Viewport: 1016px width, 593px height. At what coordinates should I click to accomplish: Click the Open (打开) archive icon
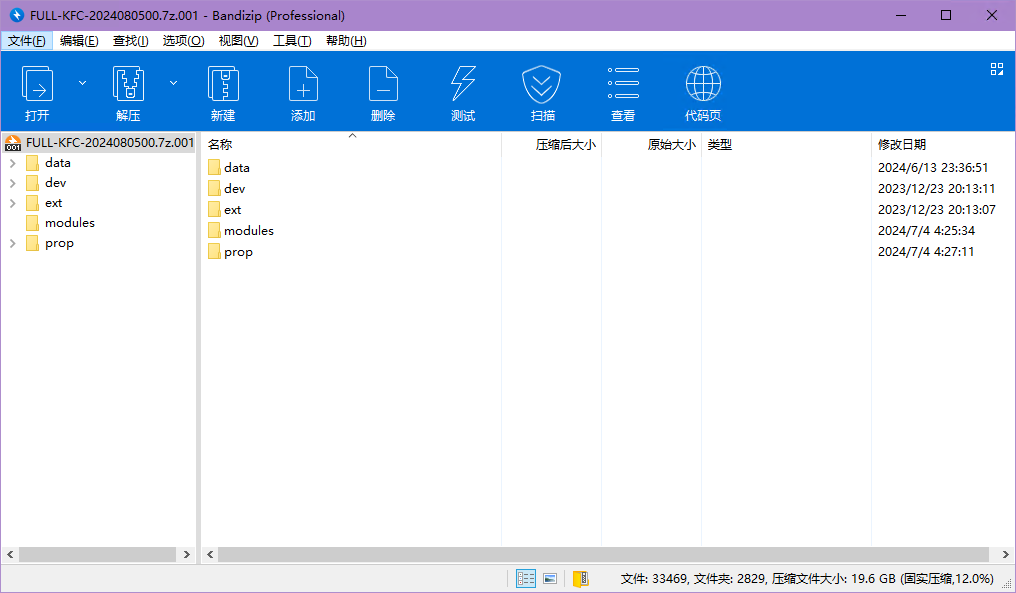click(x=37, y=86)
